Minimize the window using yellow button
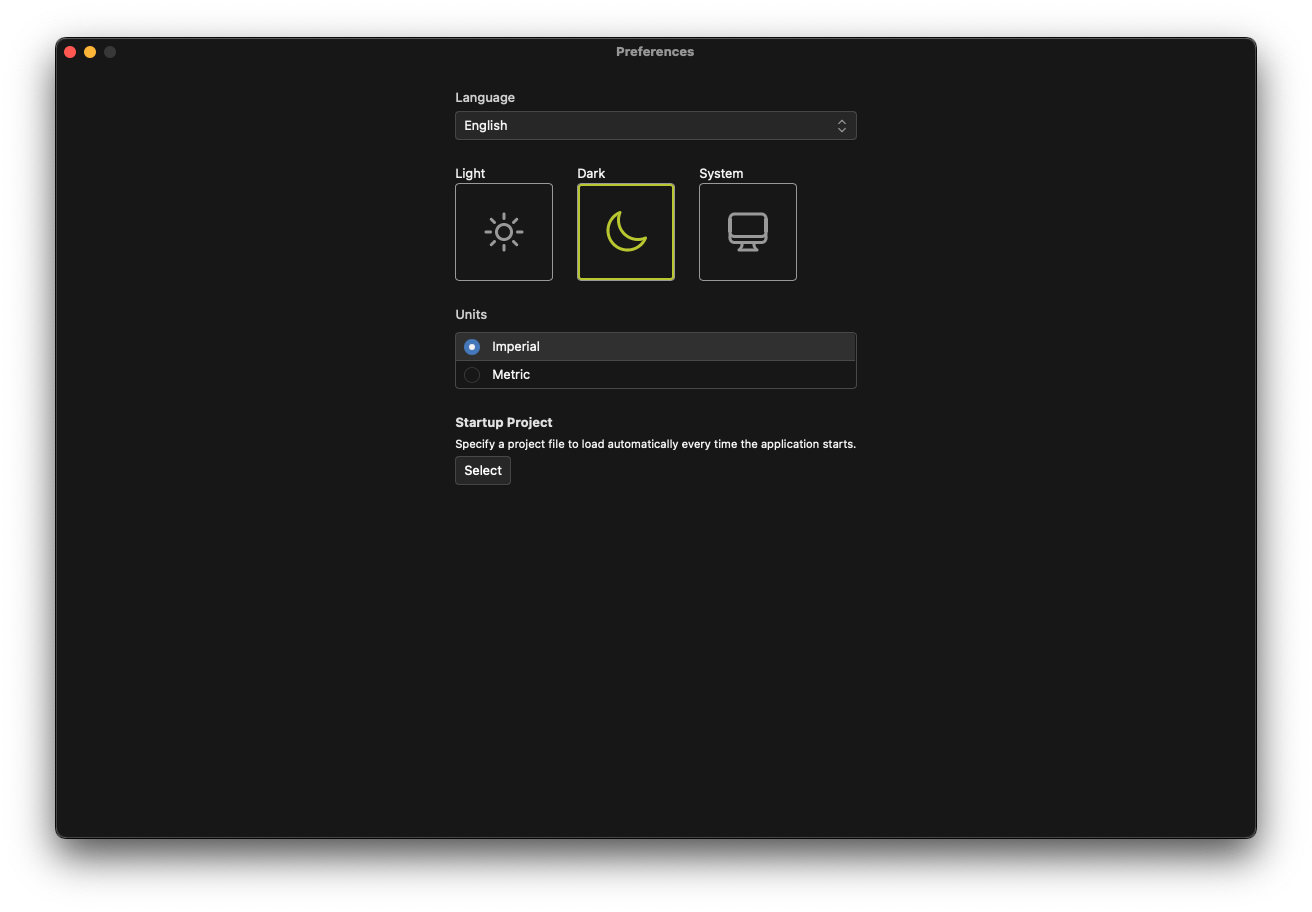The width and height of the screenshot is (1312, 912). point(90,52)
